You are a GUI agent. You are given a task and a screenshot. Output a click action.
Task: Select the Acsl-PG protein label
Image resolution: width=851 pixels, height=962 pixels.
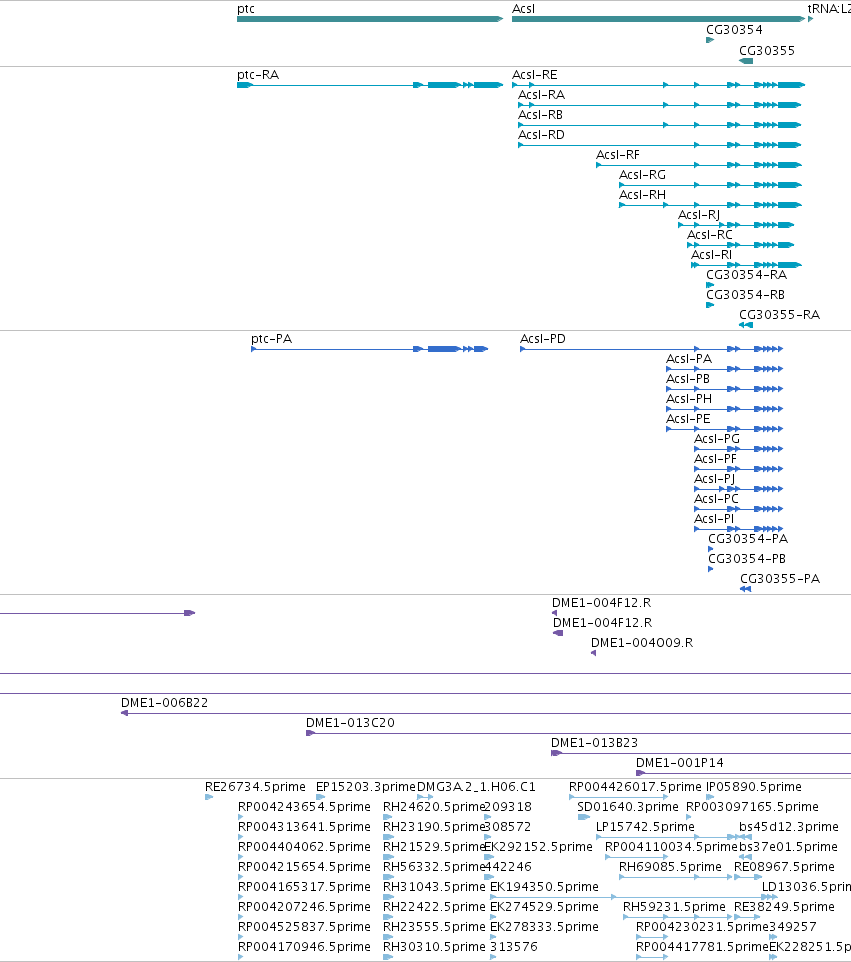tap(717, 439)
